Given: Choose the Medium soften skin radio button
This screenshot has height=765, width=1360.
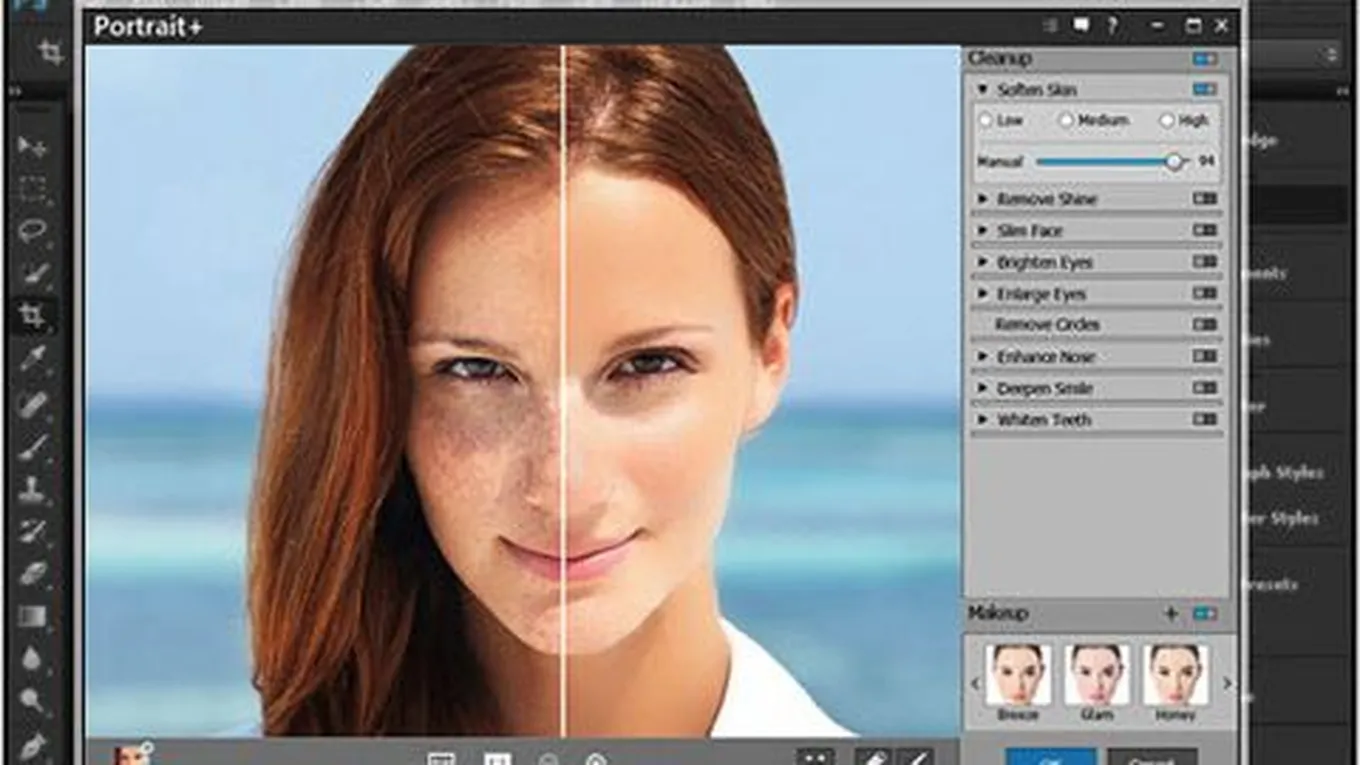Looking at the screenshot, I should coord(1066,120).
